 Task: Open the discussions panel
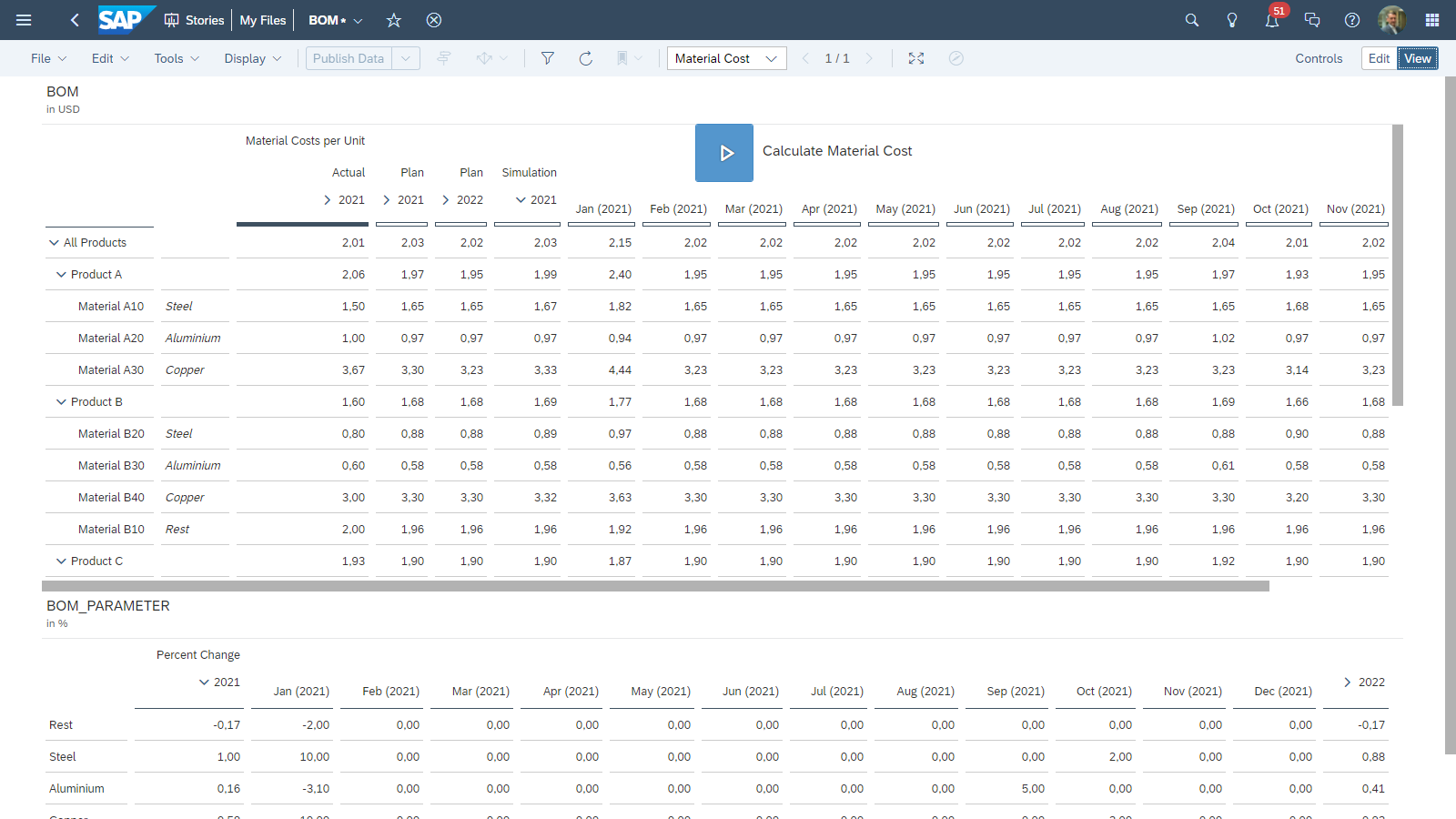[1311, 20]
